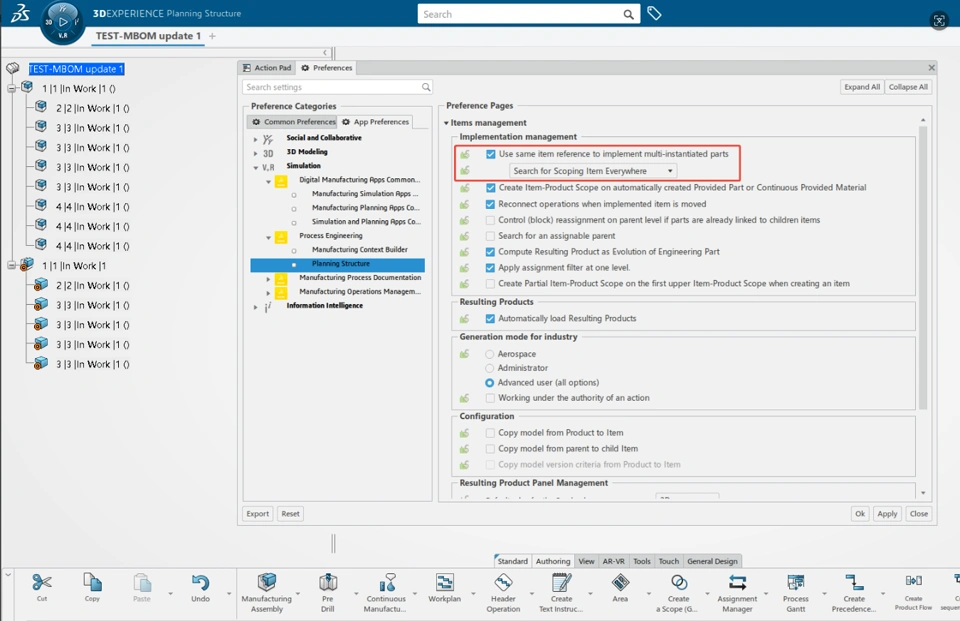Viewport: 960px width, 621px height.
Task: Switch to App Preferences tab
Action: 375,122
